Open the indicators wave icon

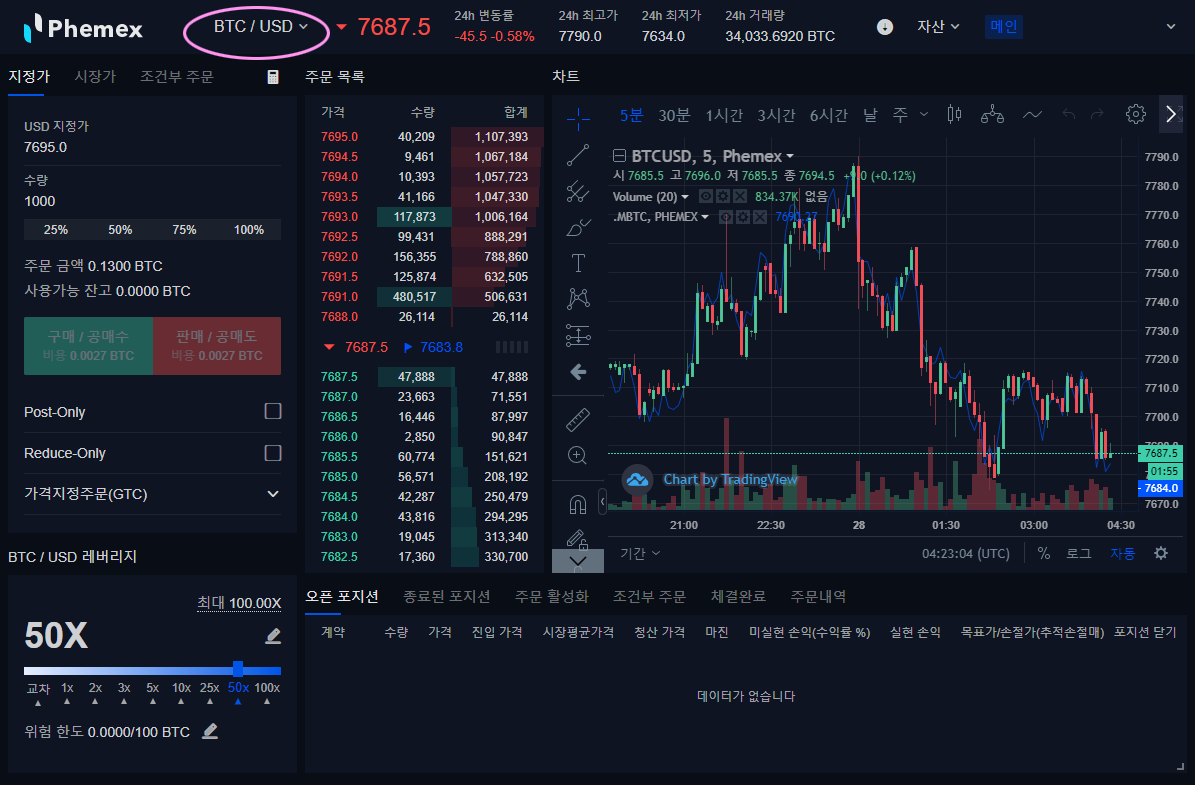pos(1032,114)
